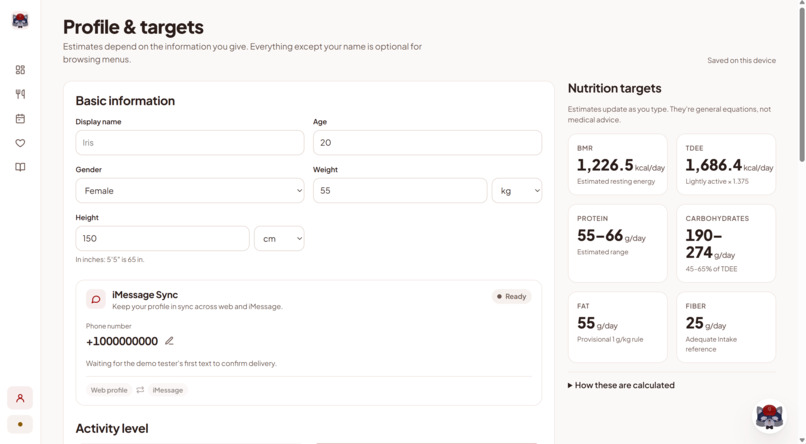Click the sync arrows between Web profile and iMessage
This screenshot has height=444, width=806.
click(140, 390)
